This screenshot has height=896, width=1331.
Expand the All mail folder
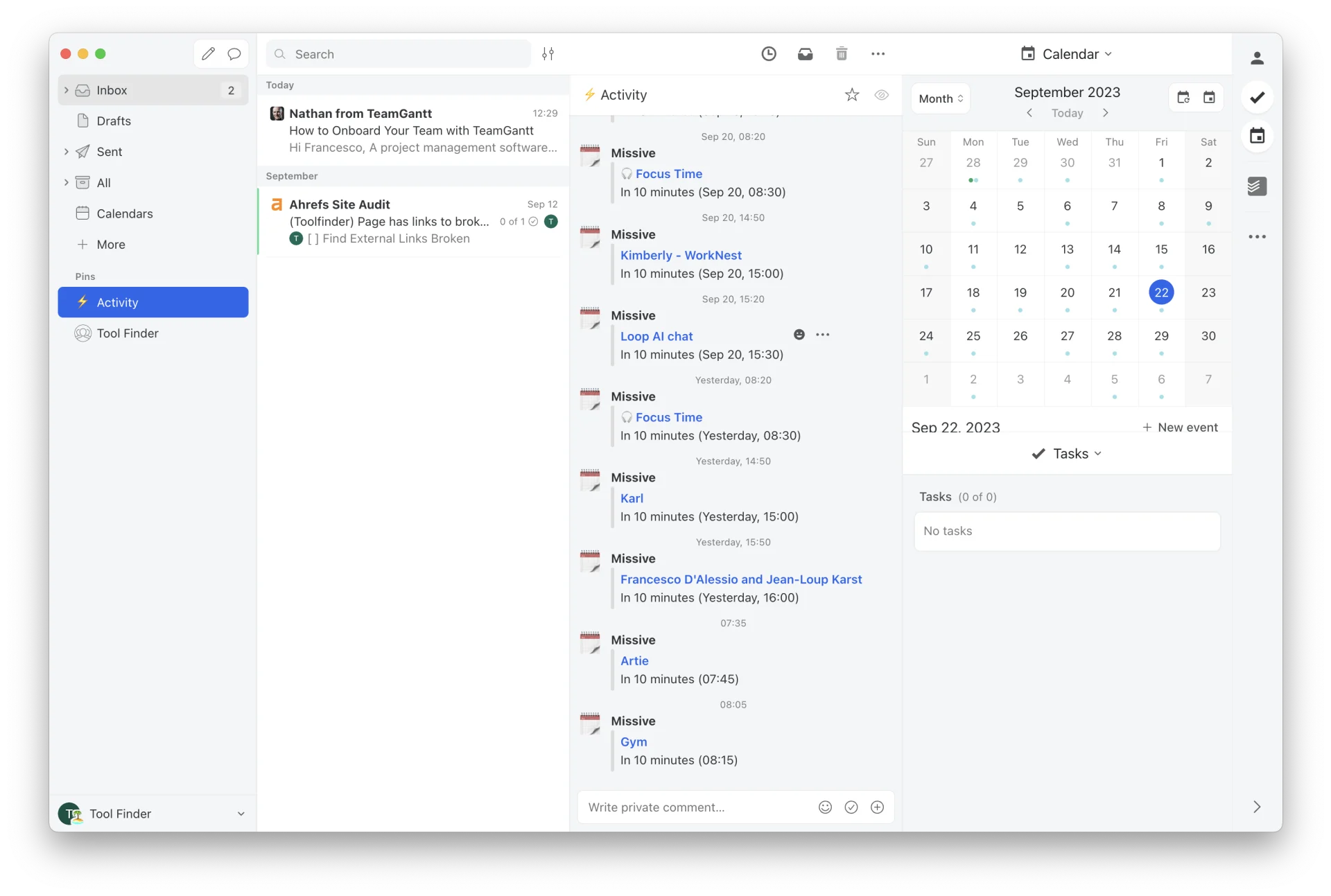coord(65,182)
